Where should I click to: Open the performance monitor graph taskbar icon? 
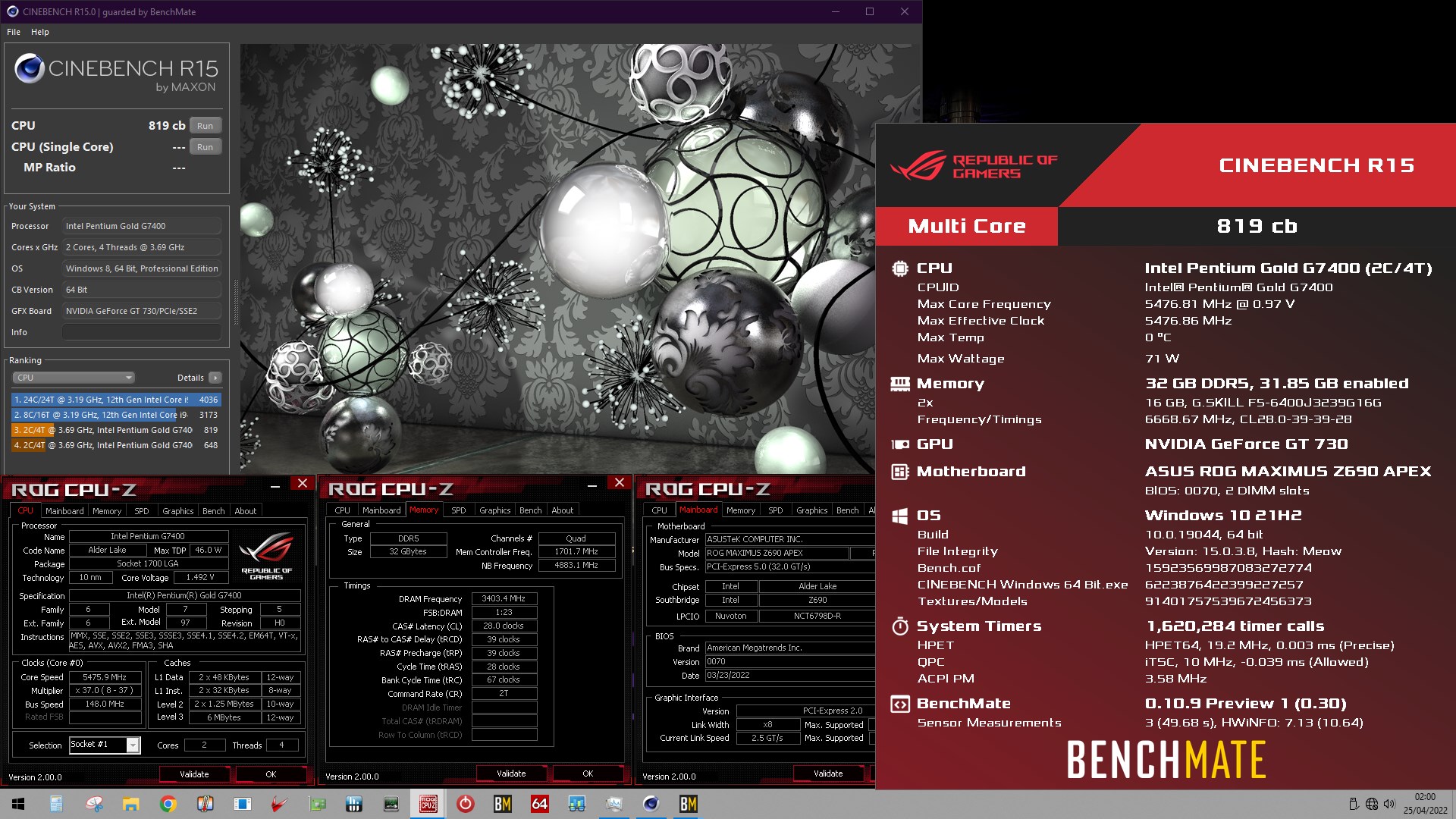(614, 804)
